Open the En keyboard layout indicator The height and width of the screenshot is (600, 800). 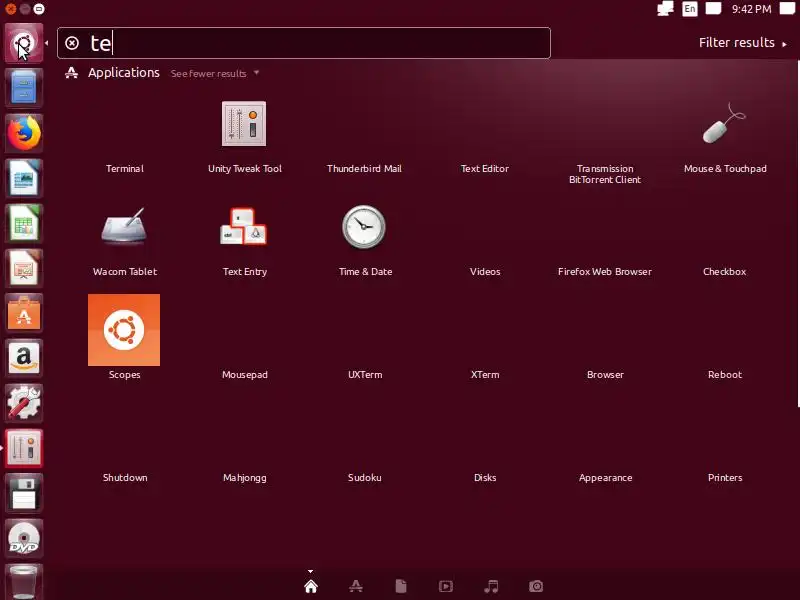click(690, 9)
